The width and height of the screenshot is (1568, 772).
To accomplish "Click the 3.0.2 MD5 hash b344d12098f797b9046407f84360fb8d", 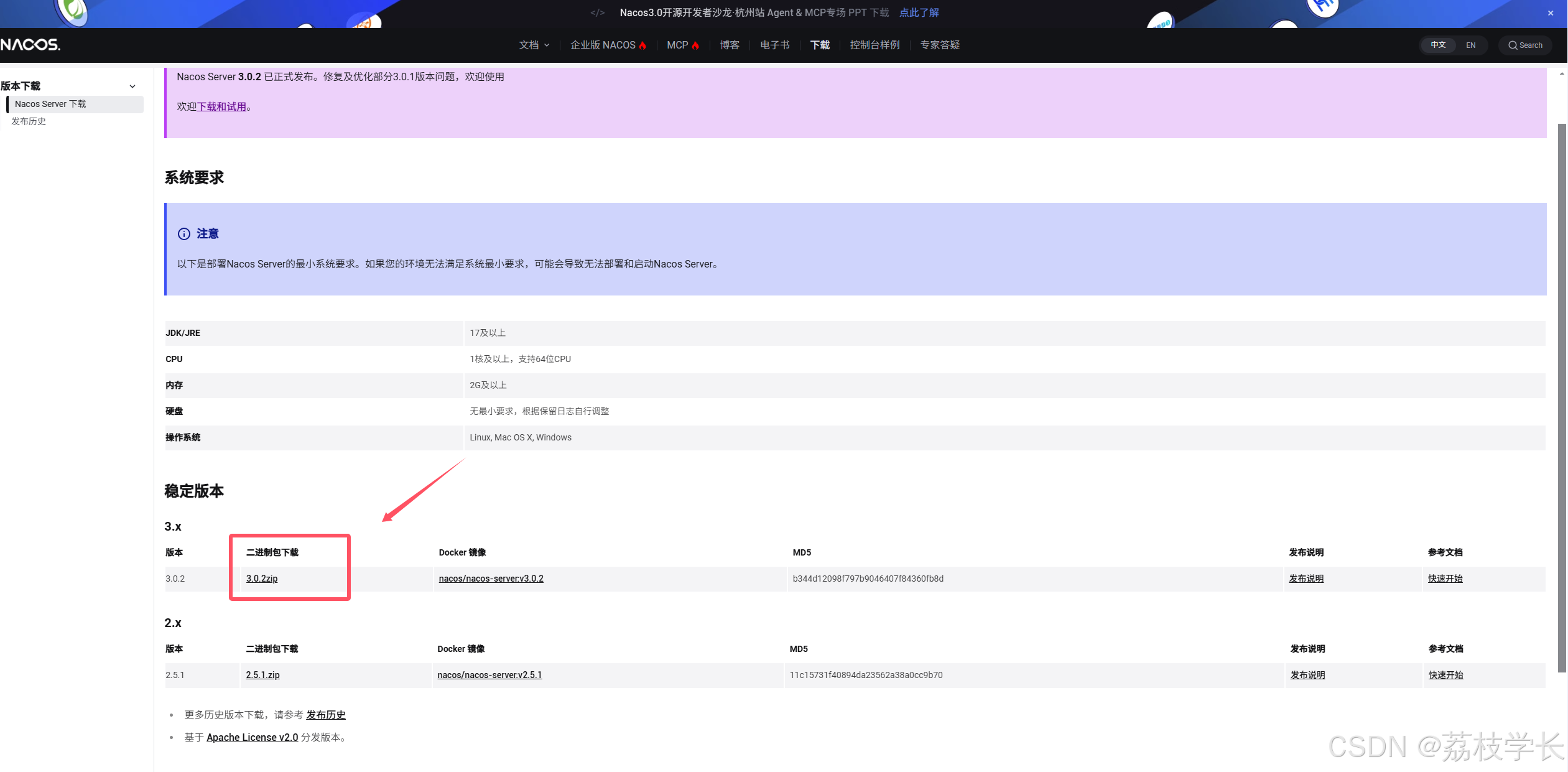I will pos(868,579).
